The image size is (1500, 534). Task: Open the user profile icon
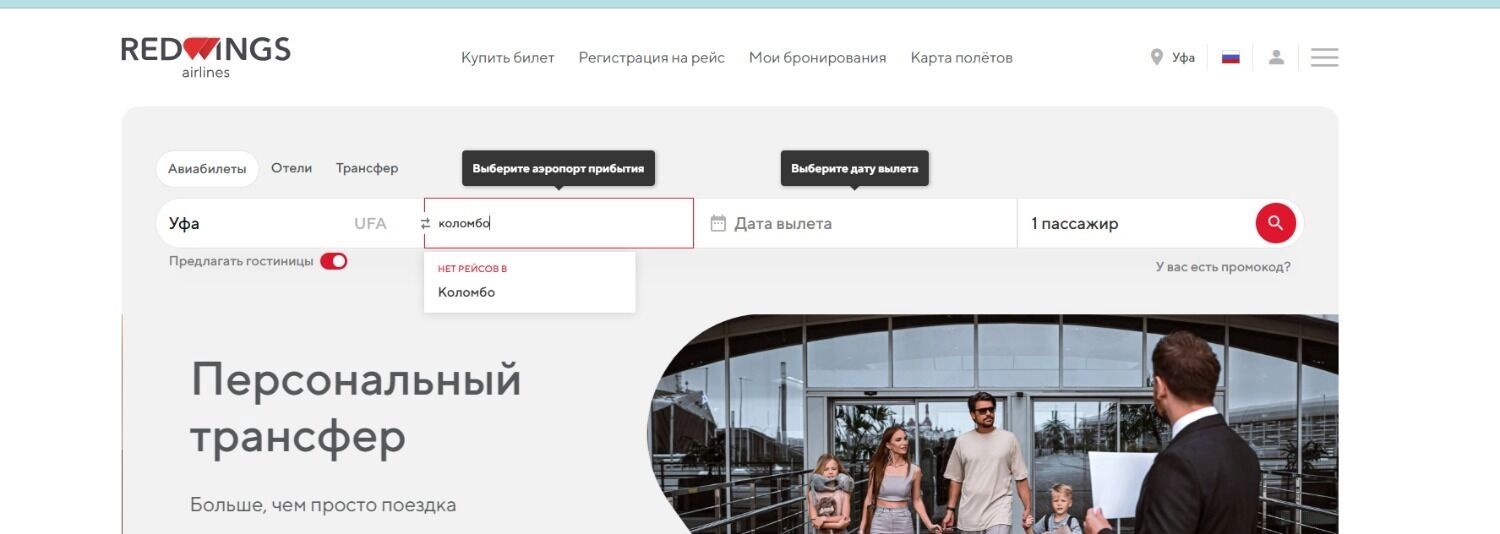1276,57
